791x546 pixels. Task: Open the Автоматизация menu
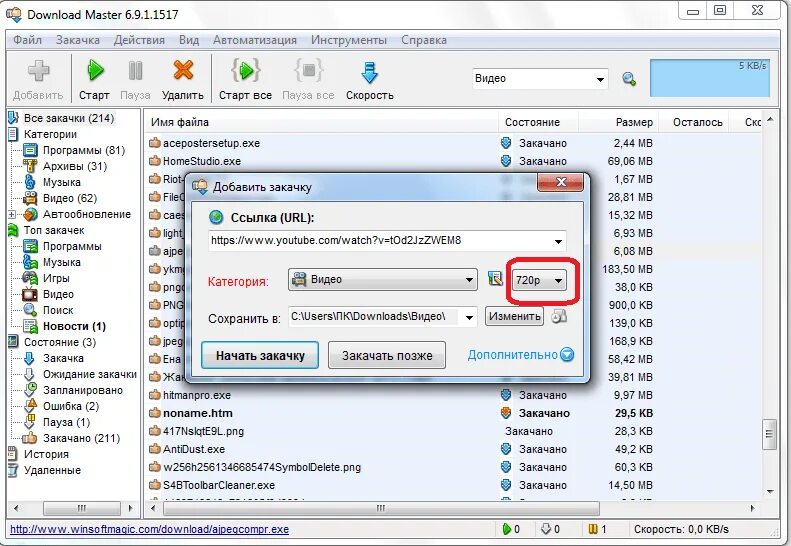(255, 40)
